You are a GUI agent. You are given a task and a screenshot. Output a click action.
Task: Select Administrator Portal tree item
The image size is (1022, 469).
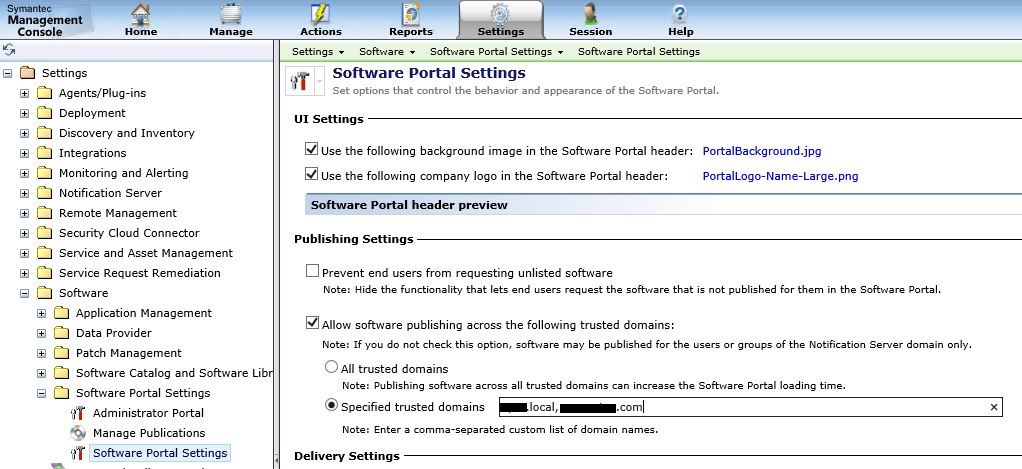tap(148, 413)
